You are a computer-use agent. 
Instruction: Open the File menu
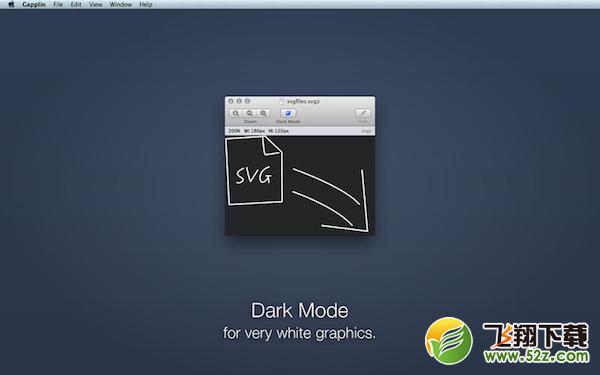coord(58,5)
